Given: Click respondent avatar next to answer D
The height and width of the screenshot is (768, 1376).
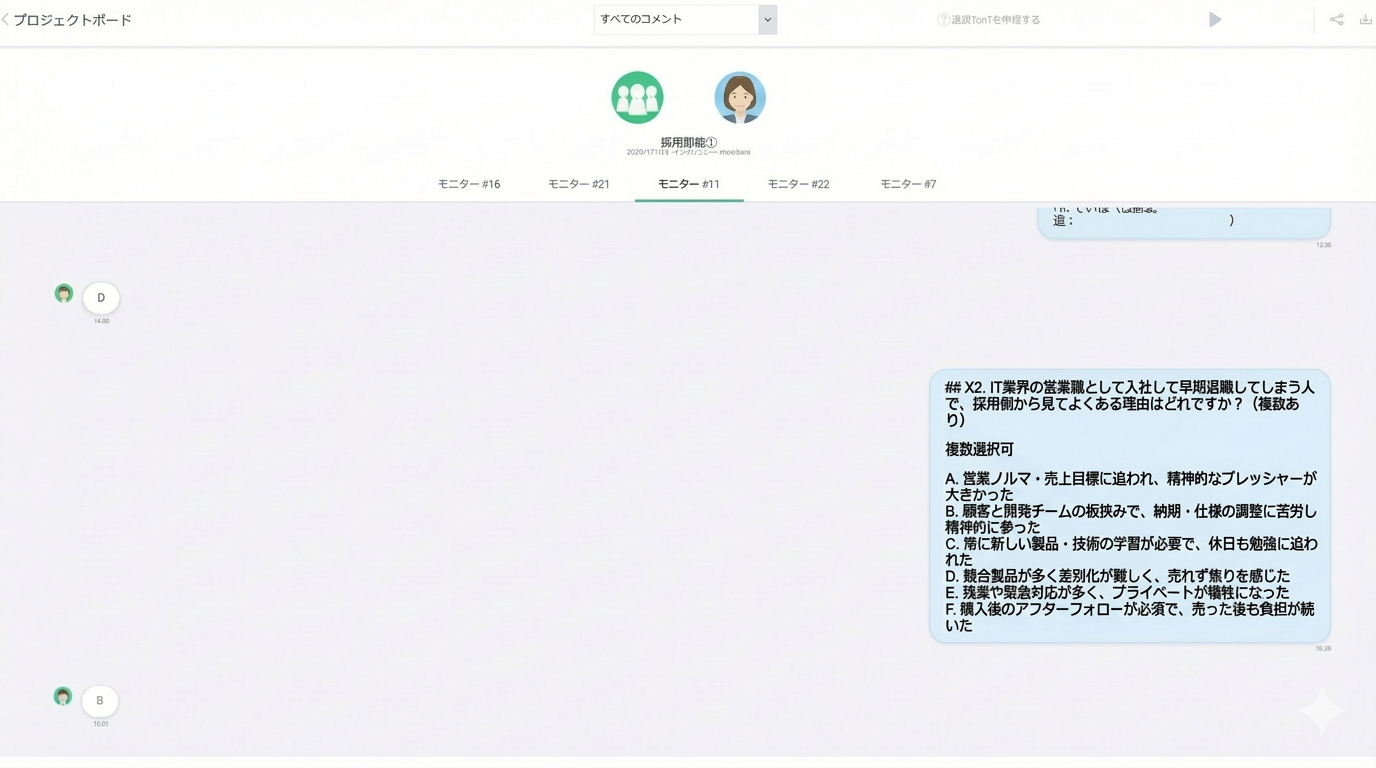Looking at the screenshot, I should [x=64, y=293].
